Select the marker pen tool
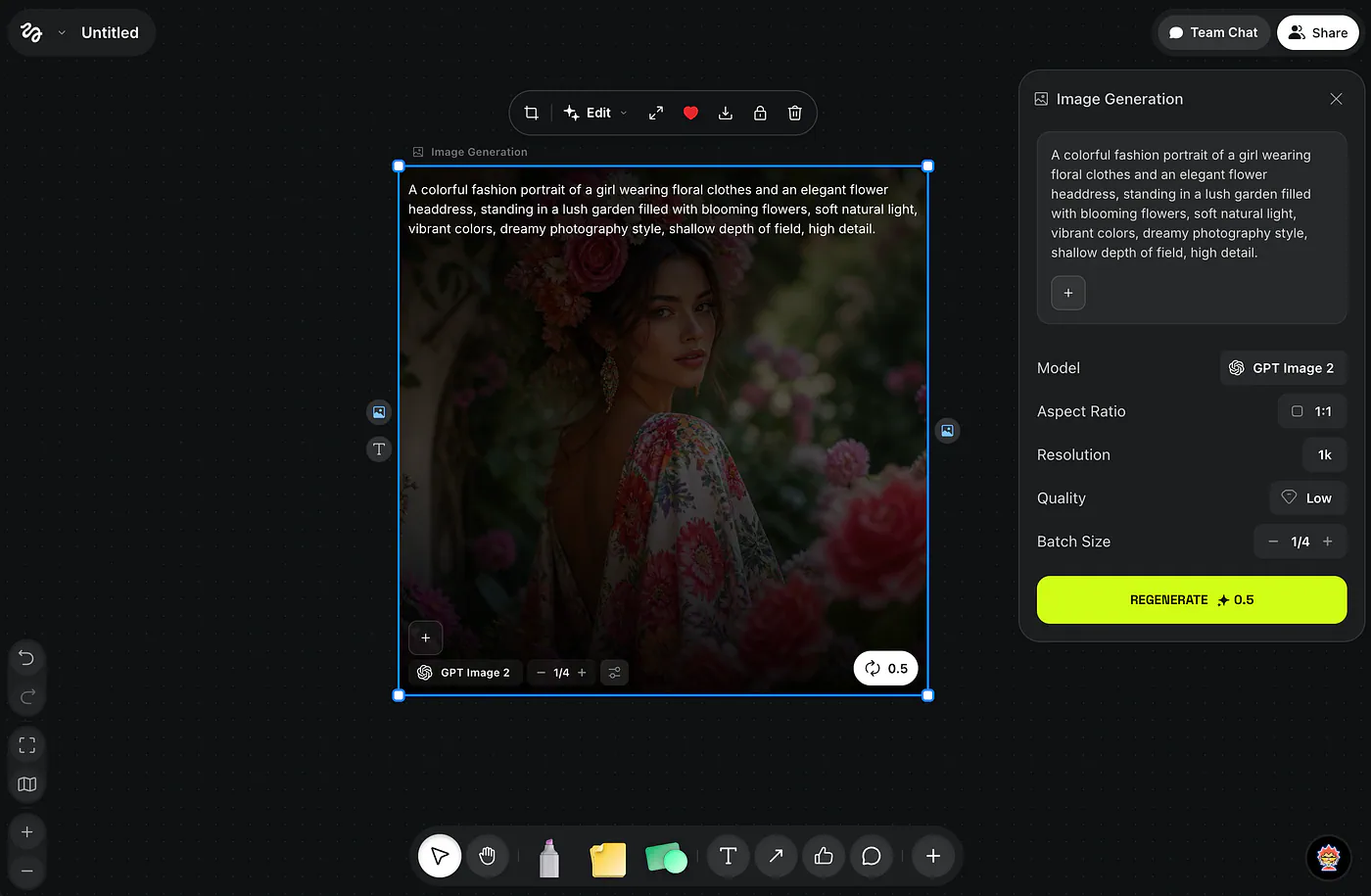1371x896 pixels. [549, 857]
